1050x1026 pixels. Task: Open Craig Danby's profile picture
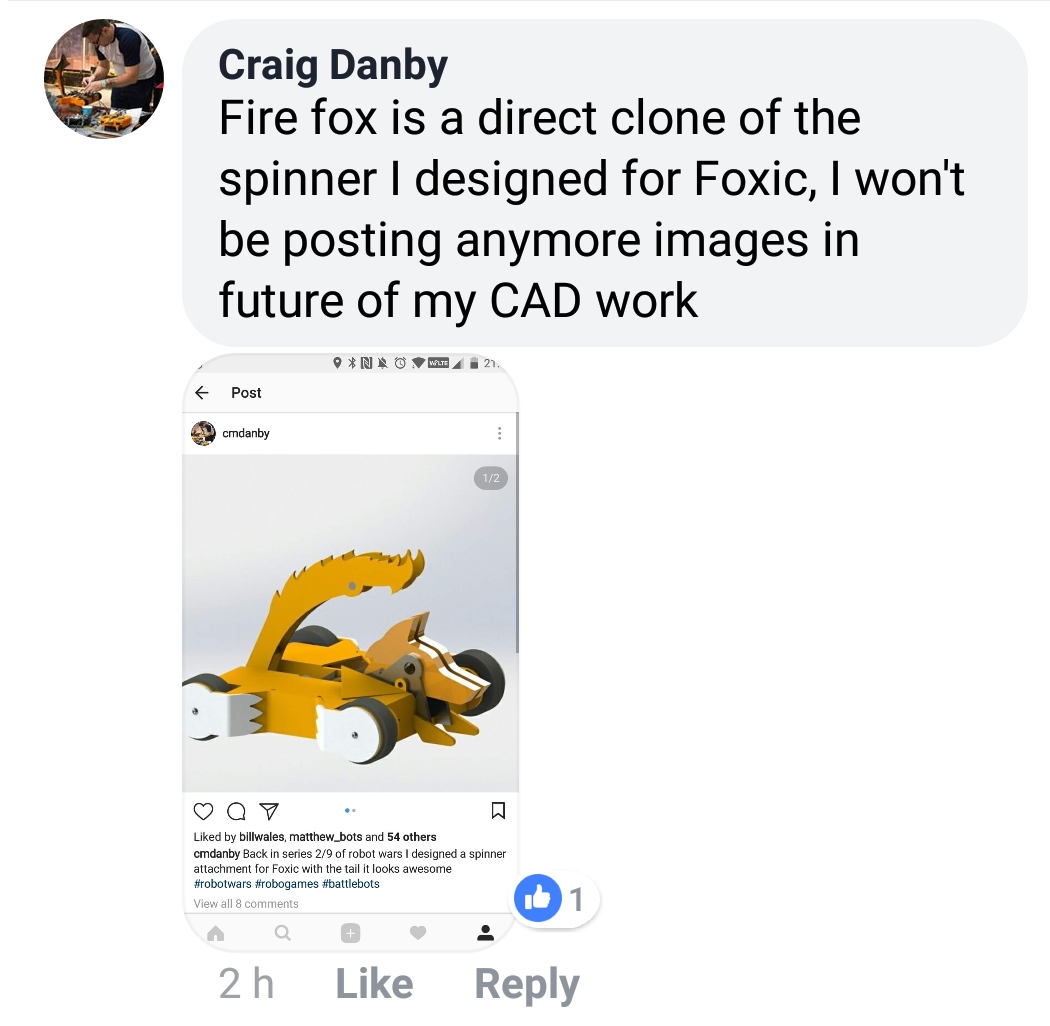point(104,78)
